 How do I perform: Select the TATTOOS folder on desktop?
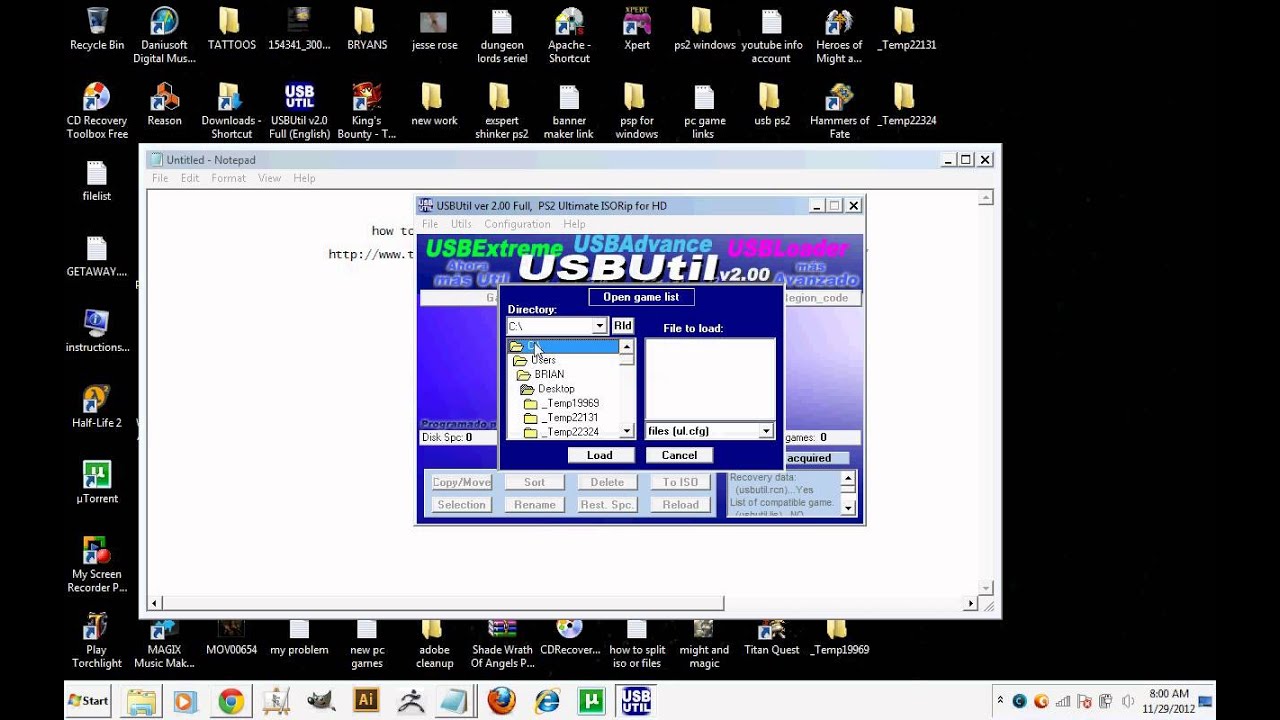pyautogui.click(x=231, y=29)
